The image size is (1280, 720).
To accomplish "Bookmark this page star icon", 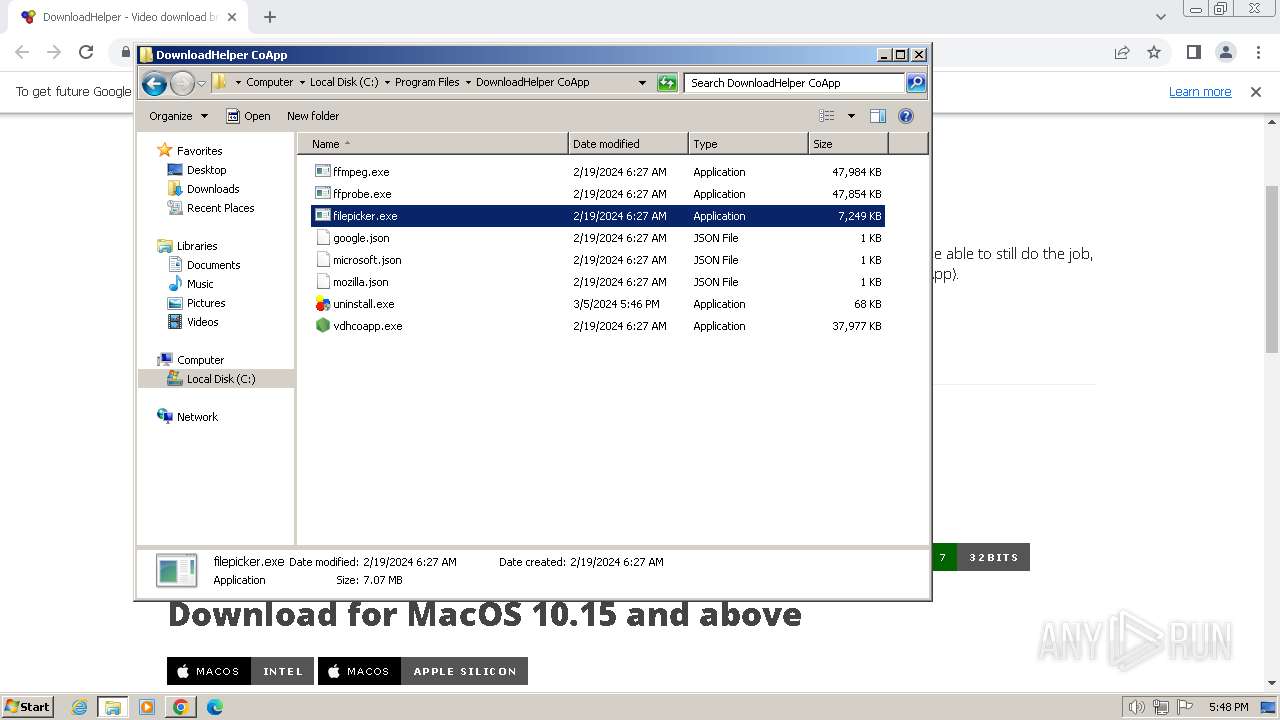I will [x=1154, y=52].
